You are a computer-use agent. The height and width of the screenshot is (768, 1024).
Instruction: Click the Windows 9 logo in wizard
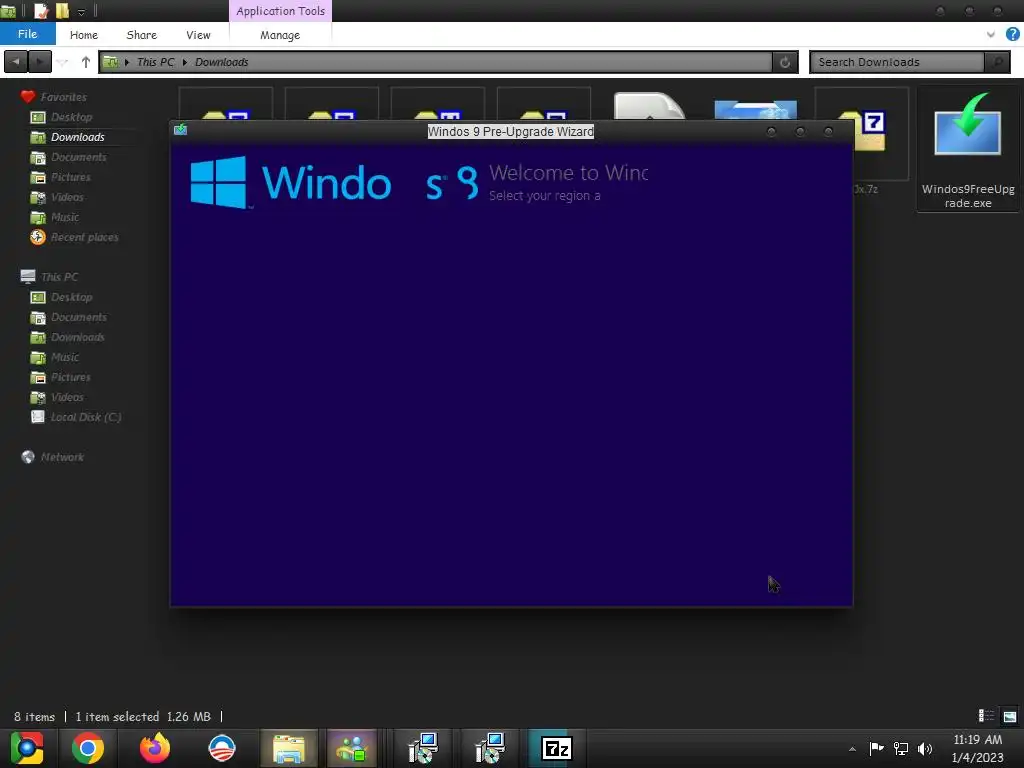[334, 182]
